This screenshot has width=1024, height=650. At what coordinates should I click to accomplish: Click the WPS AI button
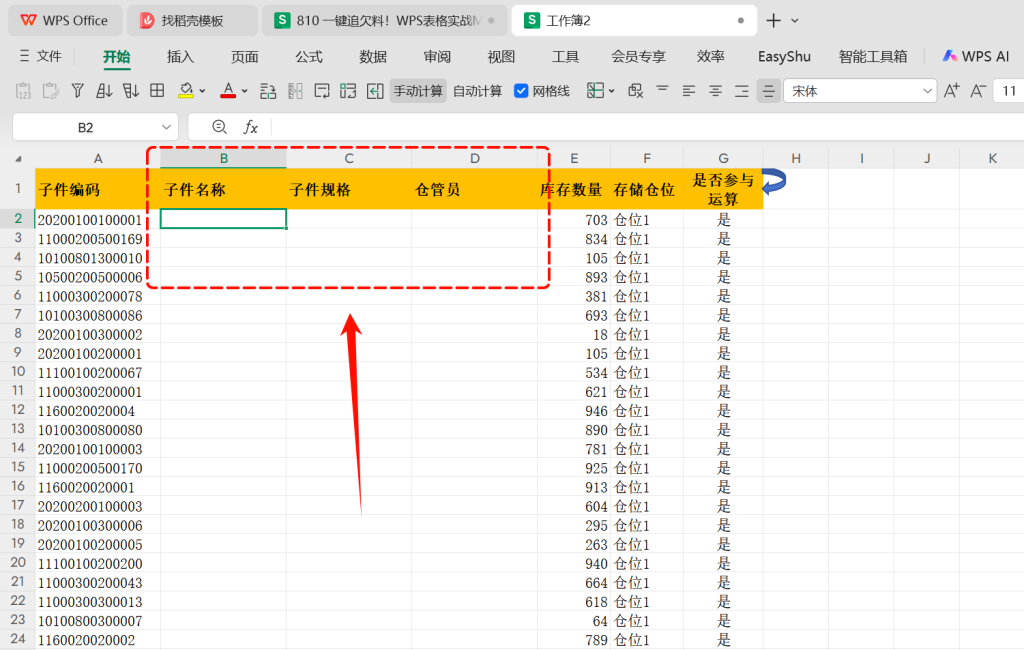coord(976,56)
